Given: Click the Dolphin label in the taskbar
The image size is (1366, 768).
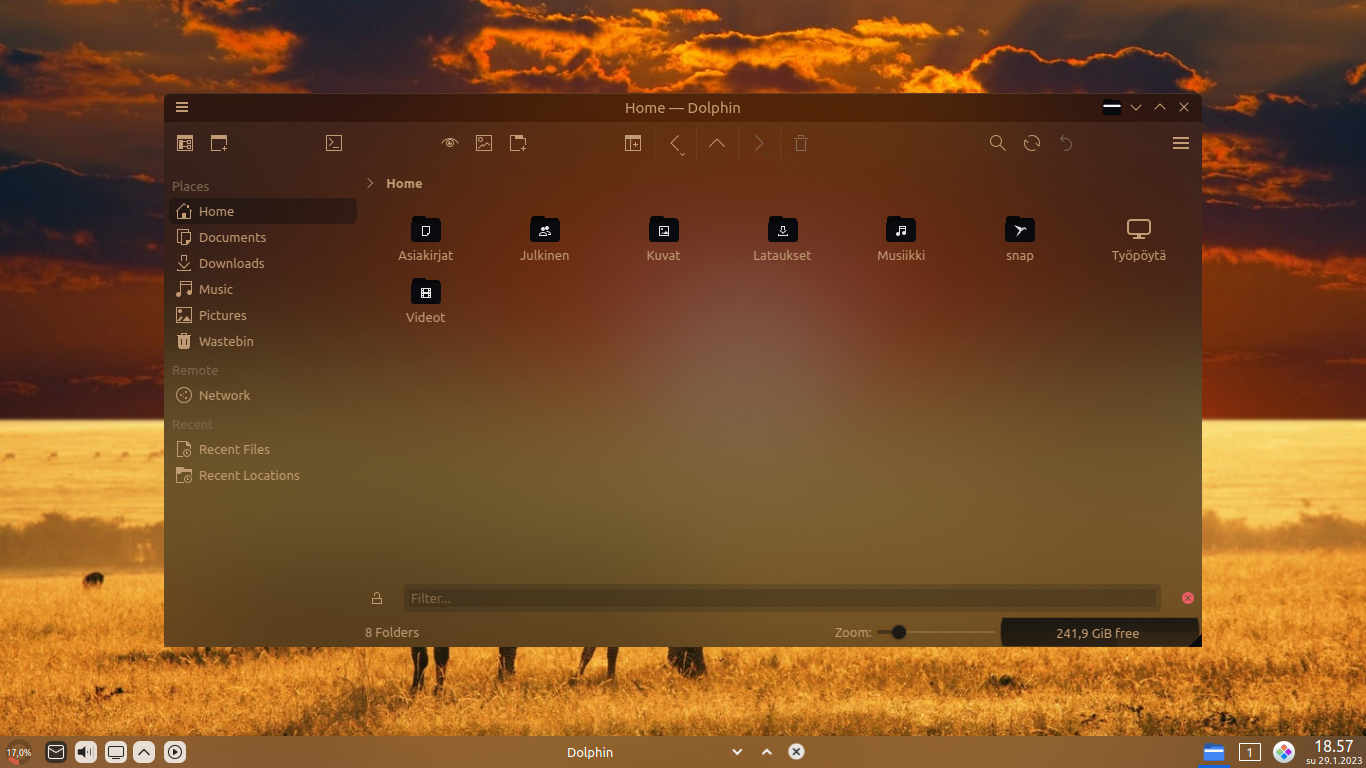Looking at the screenshot, I should [x=590, y=752].
